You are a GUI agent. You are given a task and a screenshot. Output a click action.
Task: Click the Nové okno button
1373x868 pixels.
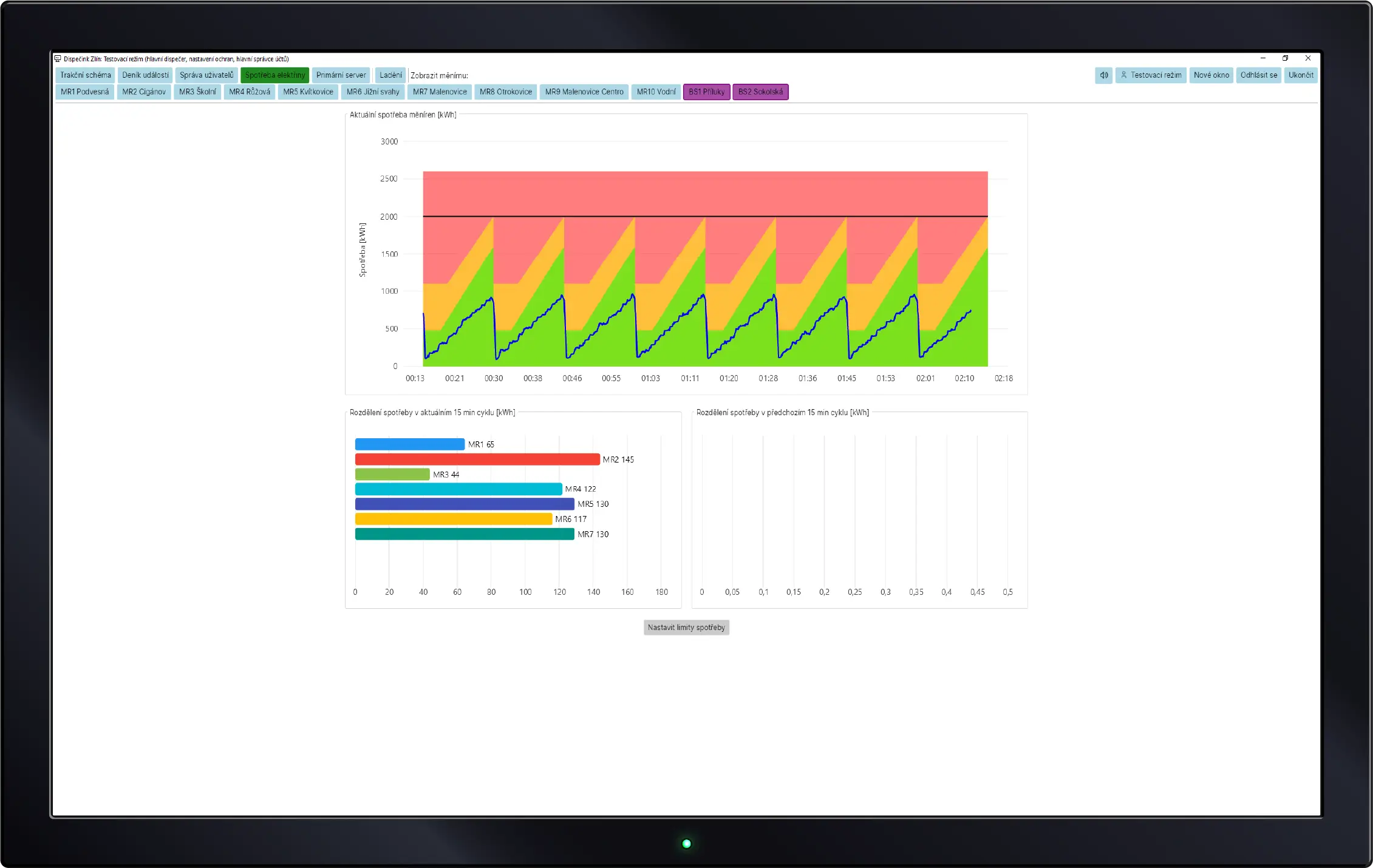(x=1211, y=75)
